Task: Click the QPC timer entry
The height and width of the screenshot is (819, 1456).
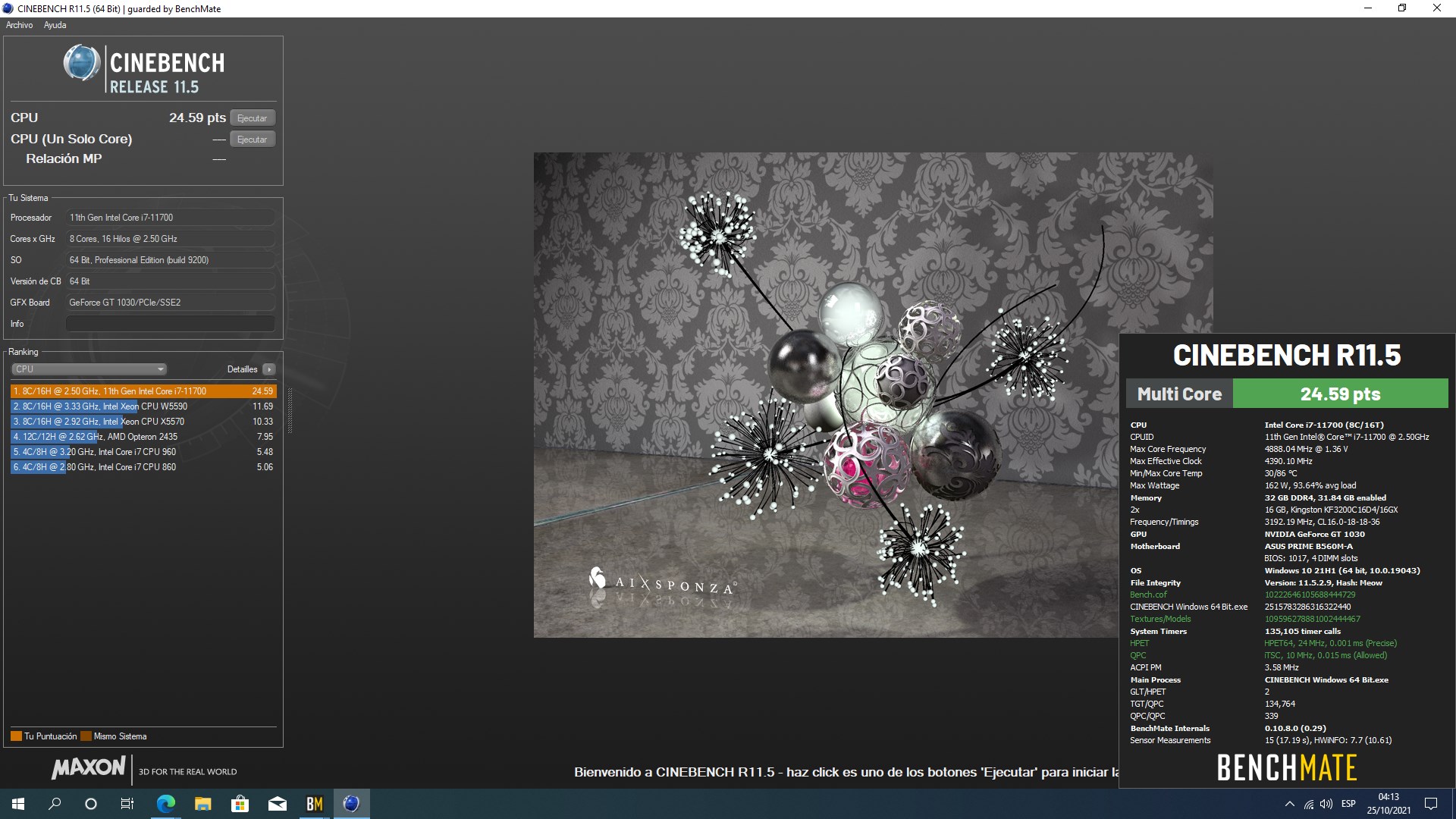Action: click(x=1138, y=656)
